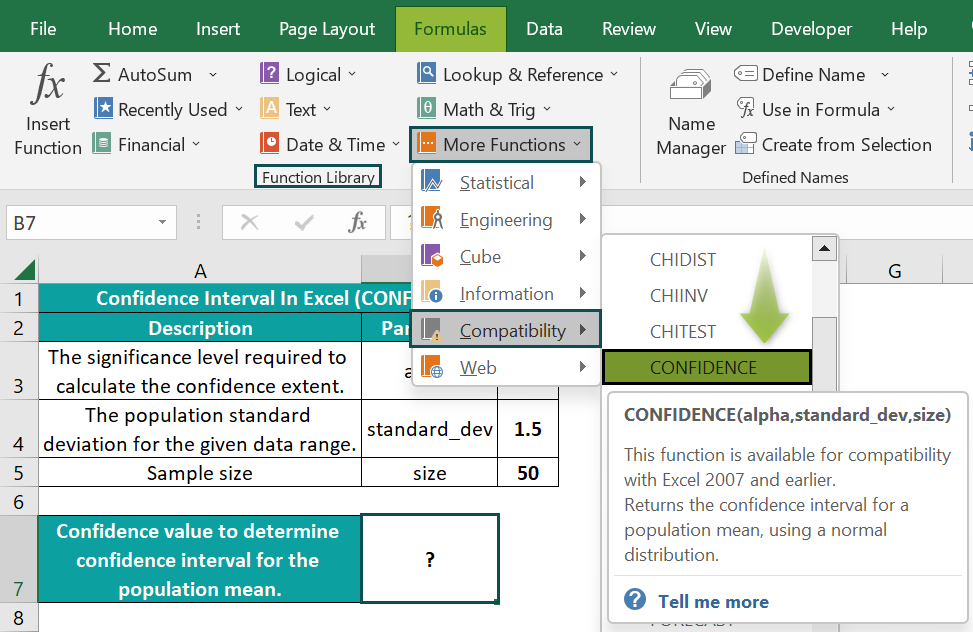
Task: Click the Lookup & Reference magnifier icon
Action: 426,73
